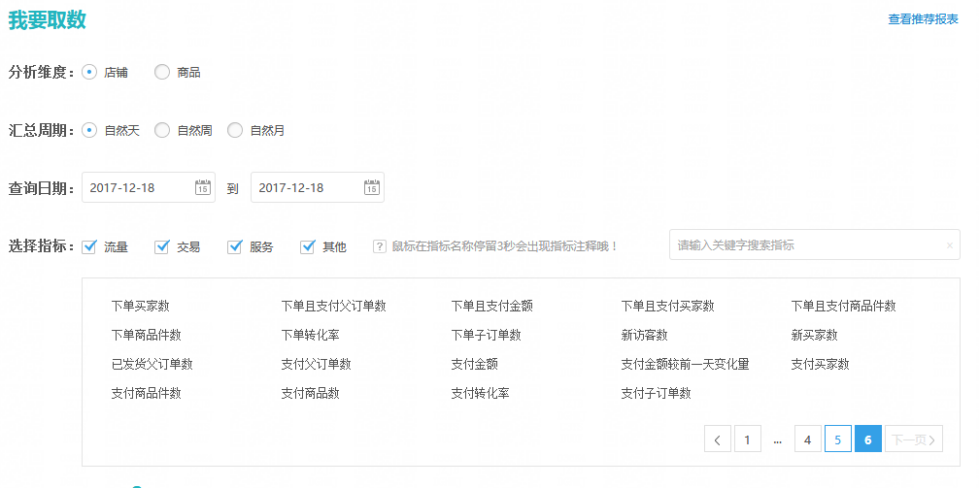
Task: Select indicator 下单且支付金额
Action: (x=492, y=306)
